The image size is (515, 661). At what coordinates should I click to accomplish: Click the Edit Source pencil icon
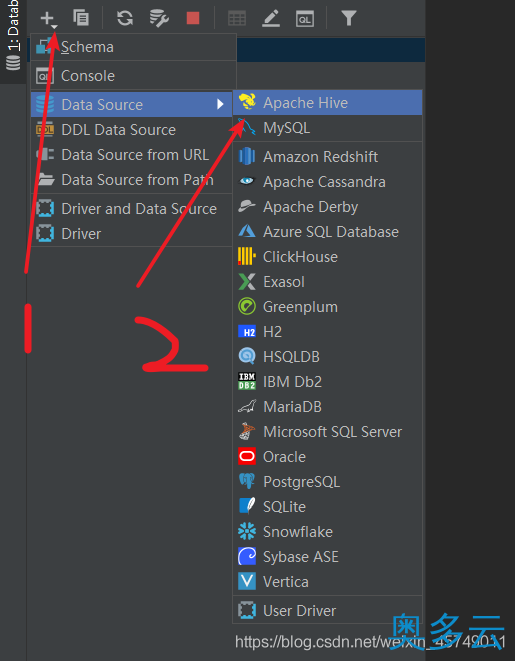point(271,19)
